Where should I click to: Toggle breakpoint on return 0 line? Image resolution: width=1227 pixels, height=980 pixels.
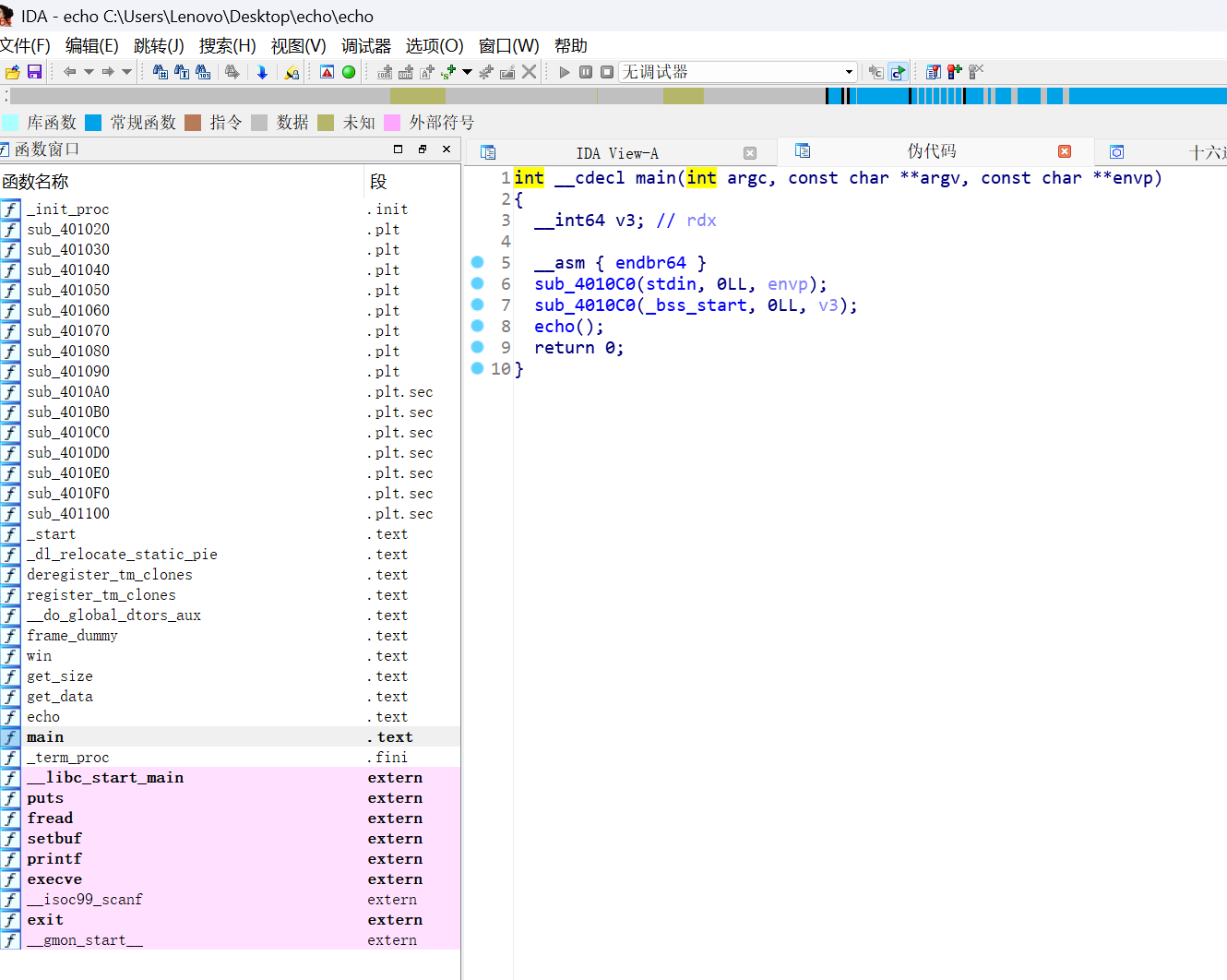(477, 347)
